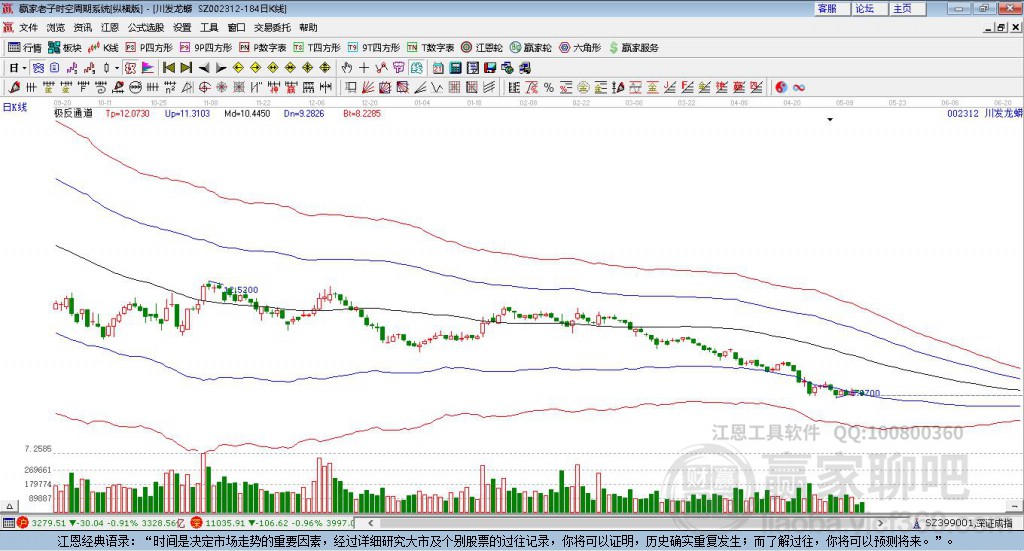Expand the candlestick style dropdown arrow

pyautogui.click(x=117, y=68)
